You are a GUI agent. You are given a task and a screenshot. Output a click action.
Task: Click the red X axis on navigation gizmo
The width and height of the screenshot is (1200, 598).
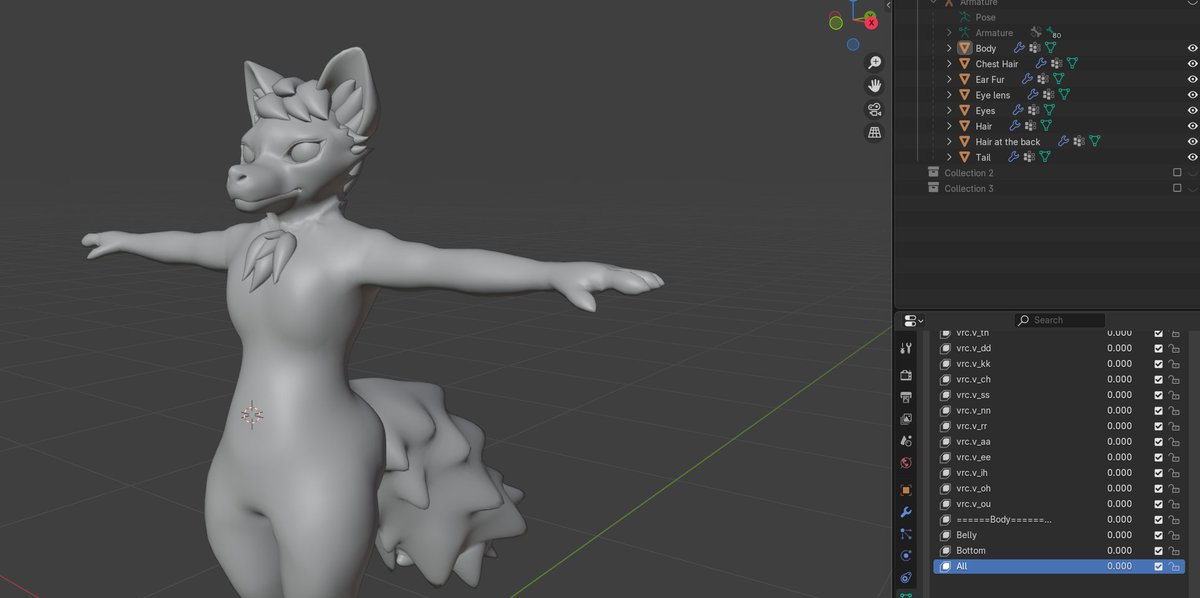point(871,21)
